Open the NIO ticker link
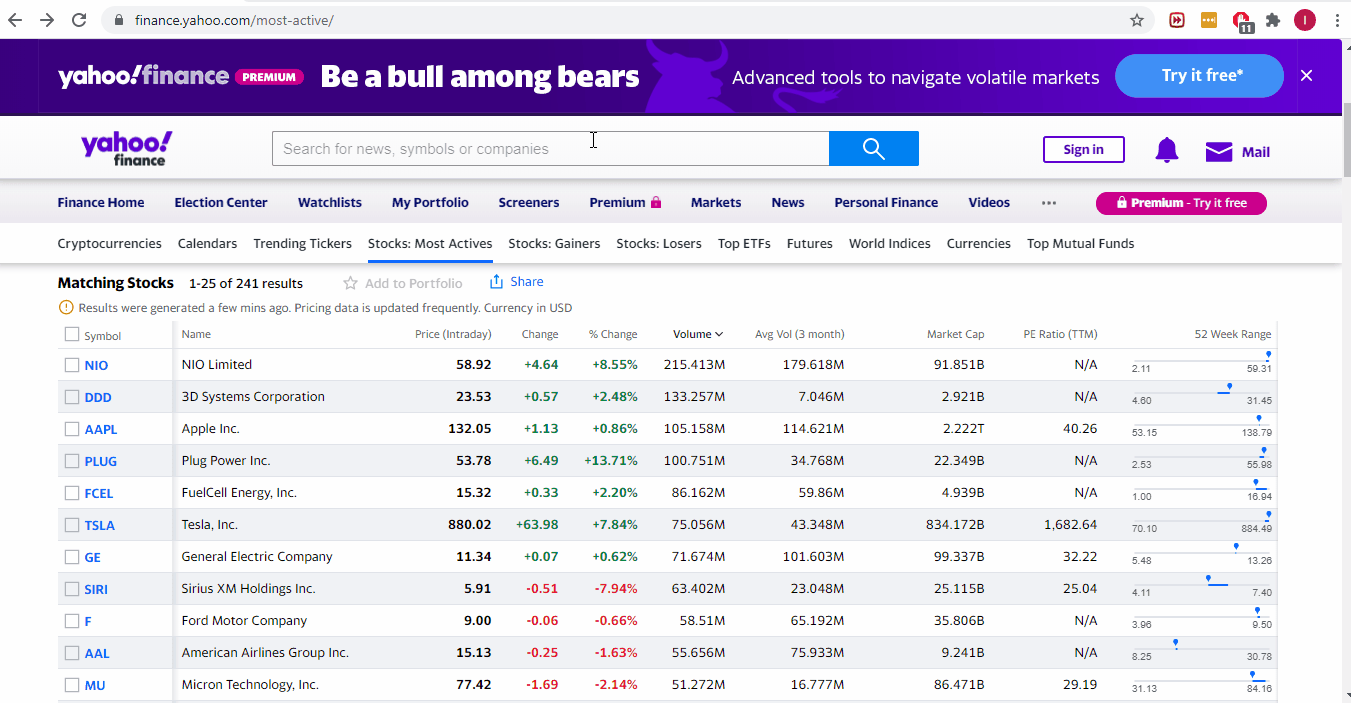This screenshot has width=1351, height=703. tap(96, 366)
